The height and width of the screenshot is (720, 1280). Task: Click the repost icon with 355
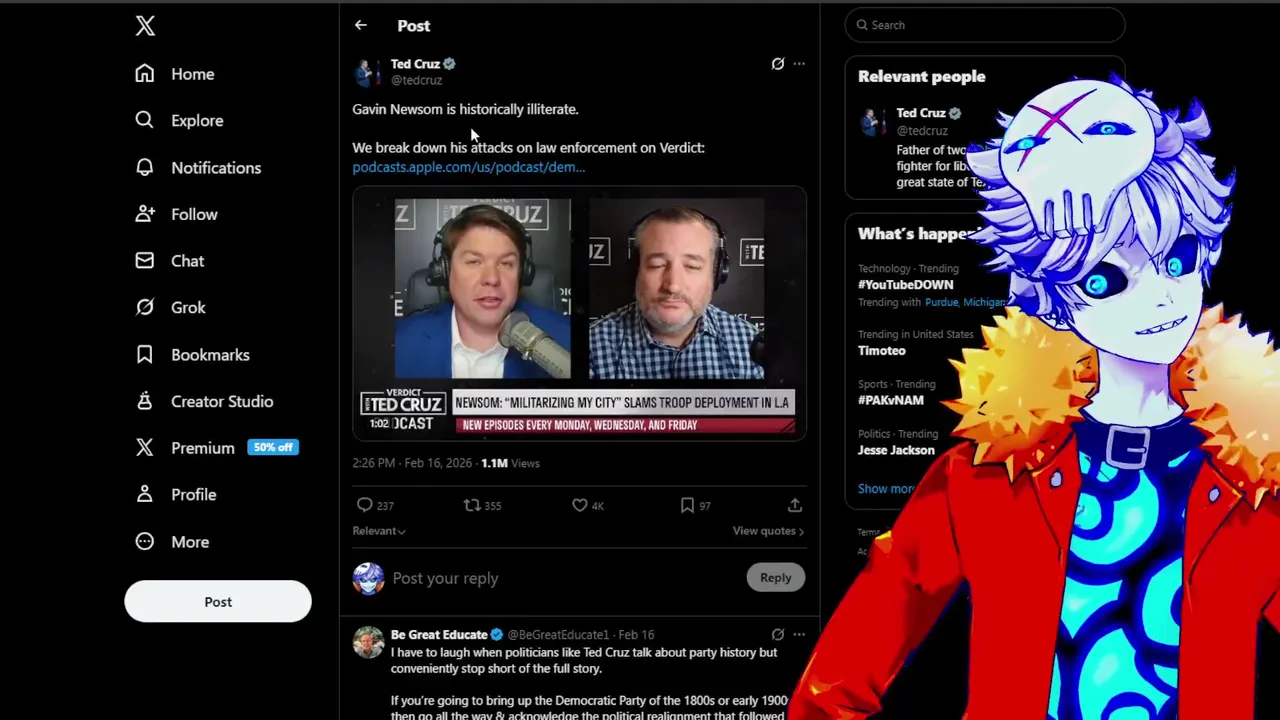point(472,505)
